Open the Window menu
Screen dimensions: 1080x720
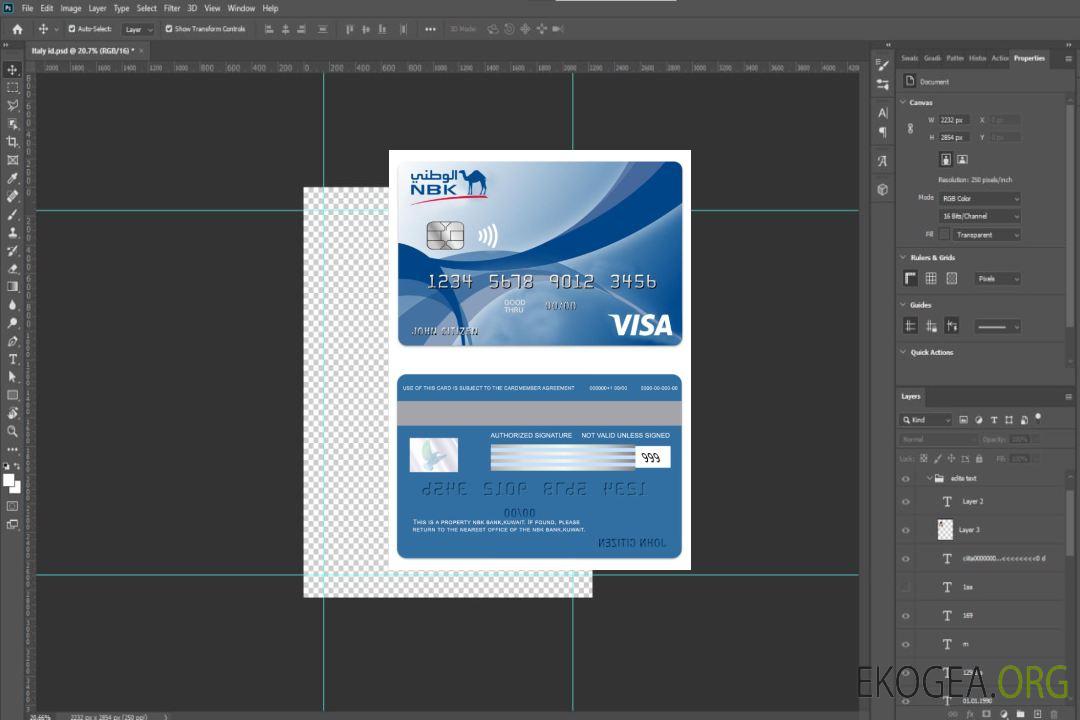tap(241, 8)
